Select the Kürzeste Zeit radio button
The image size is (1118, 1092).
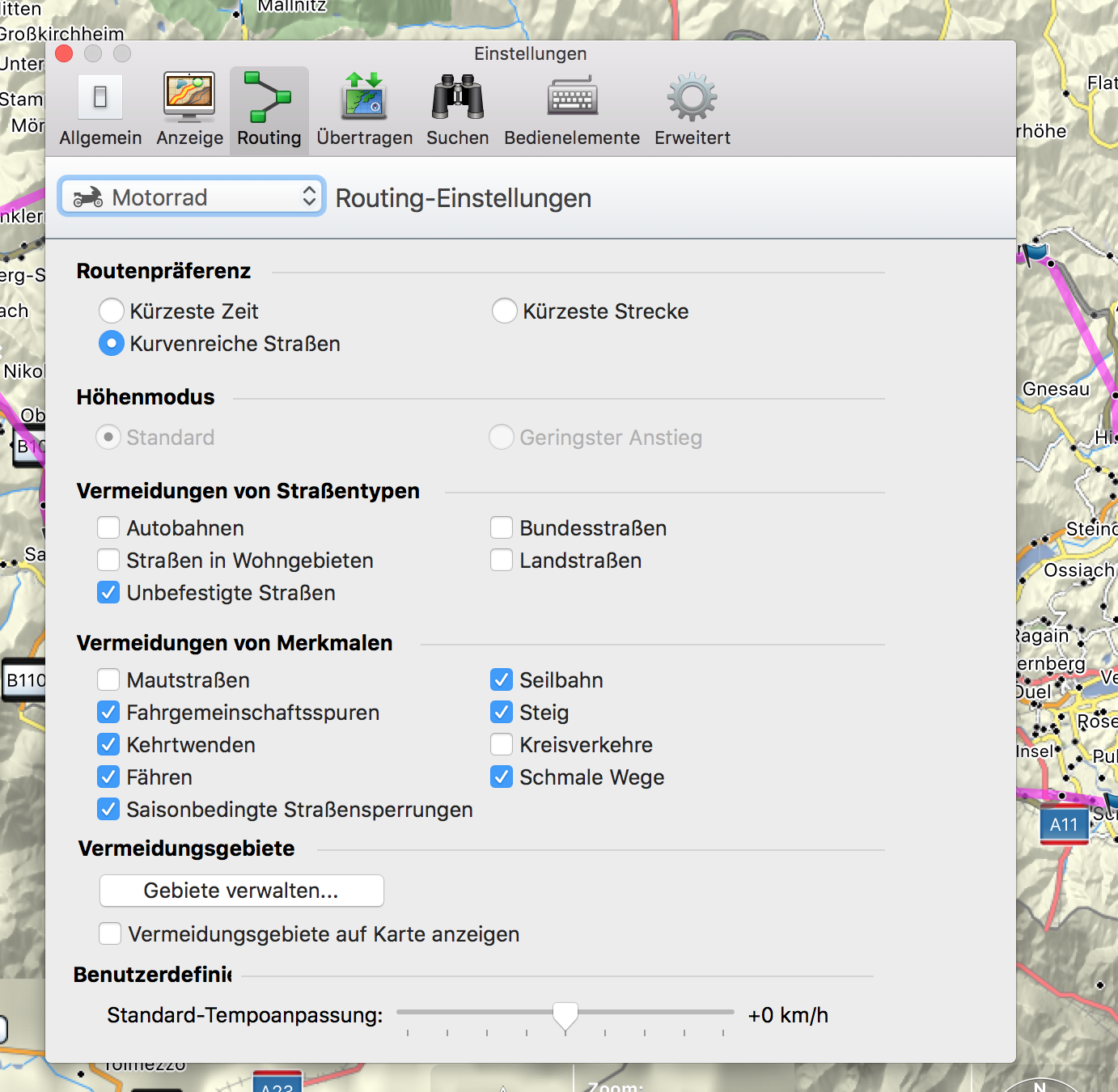click(112, 311)
